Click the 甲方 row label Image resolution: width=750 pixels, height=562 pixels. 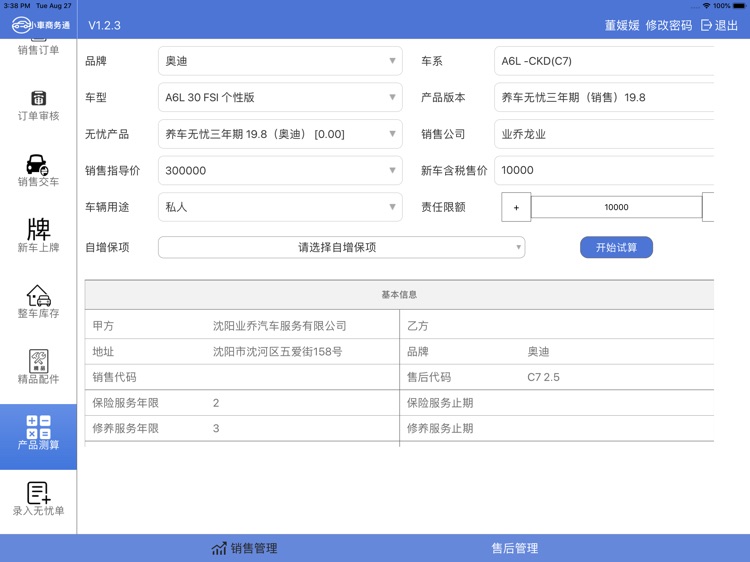(x=103, y=326)
